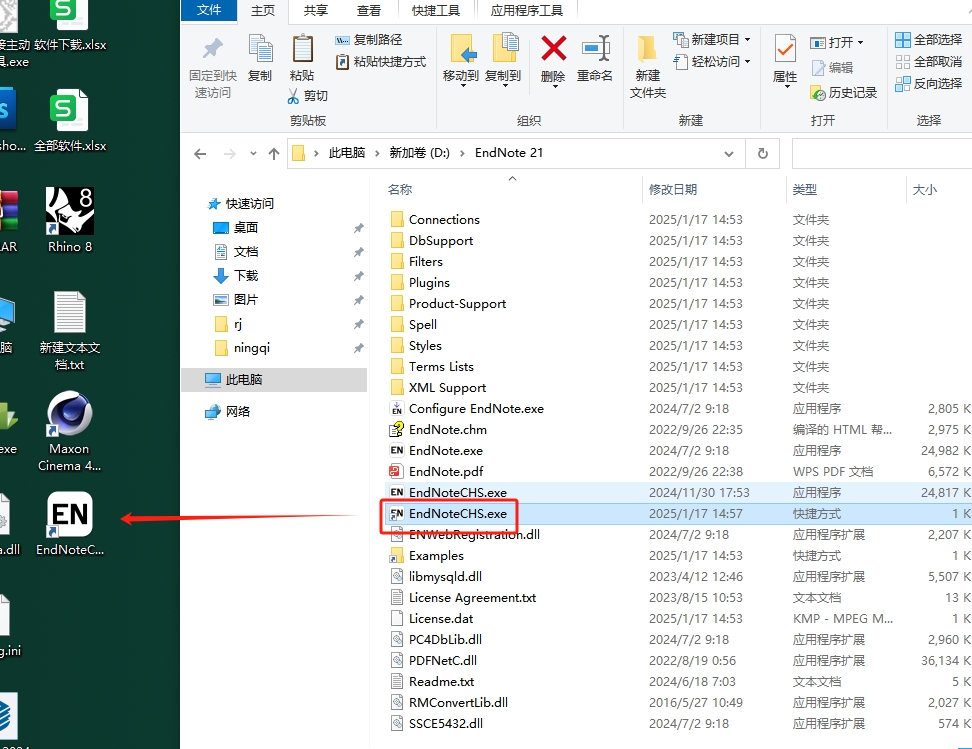972x749 pixels.
Task: Click the Rename icon
Action: [x=595, y=48]
